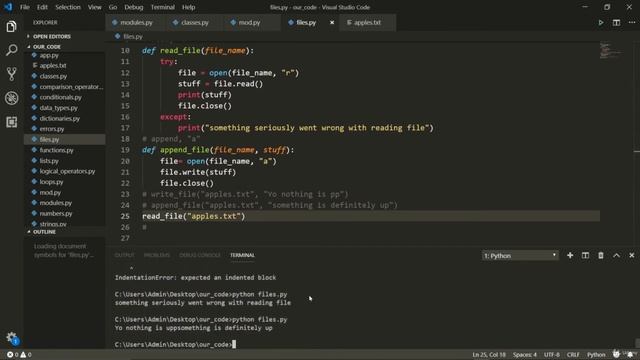The height and width of the screenshot is (360, 640).
Task: Open the Debug menu
Action: point(133,7)
